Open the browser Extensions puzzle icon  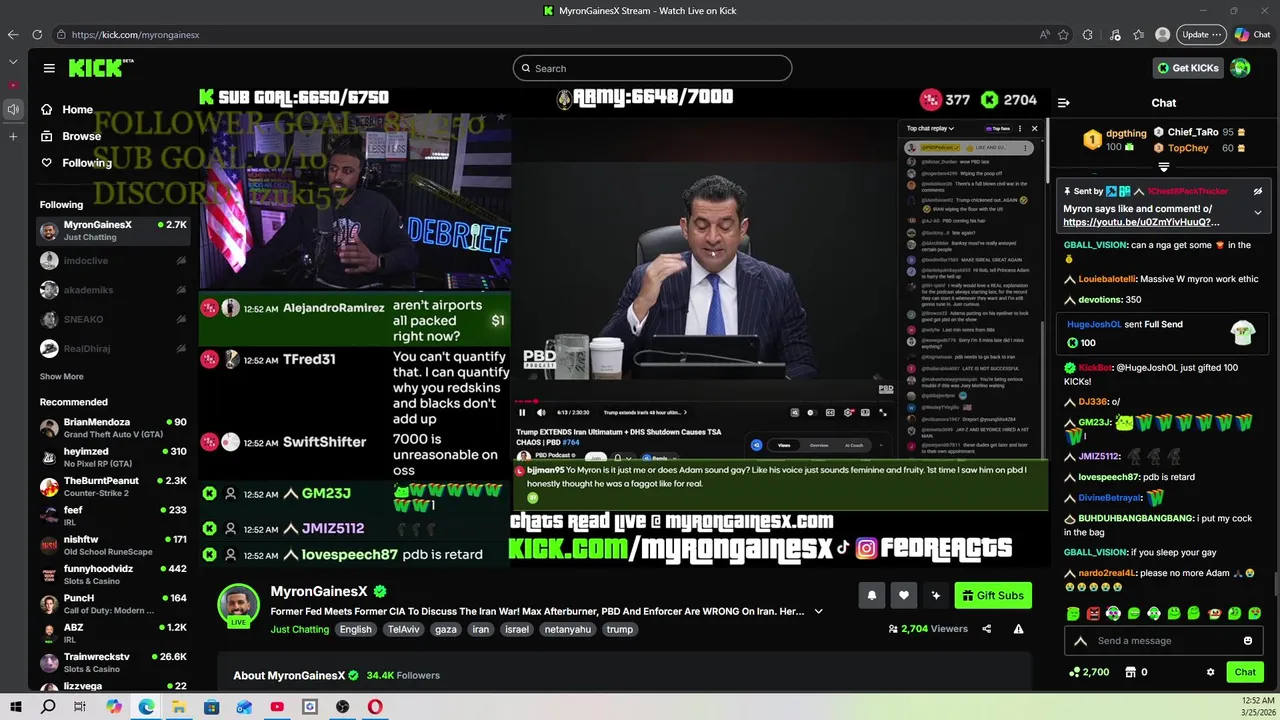pyautogui.click(x=1088, y=34)
